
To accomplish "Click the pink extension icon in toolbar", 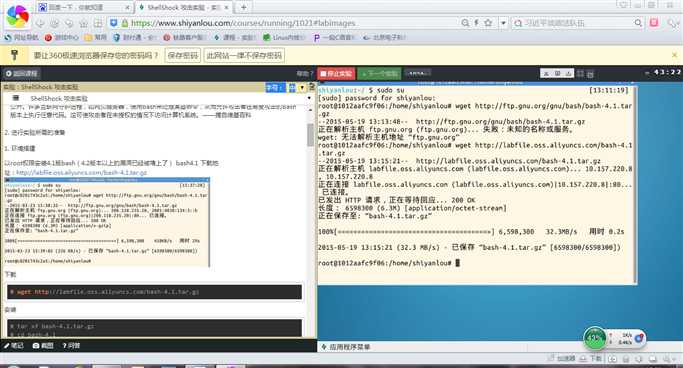I will coord(654,22).
